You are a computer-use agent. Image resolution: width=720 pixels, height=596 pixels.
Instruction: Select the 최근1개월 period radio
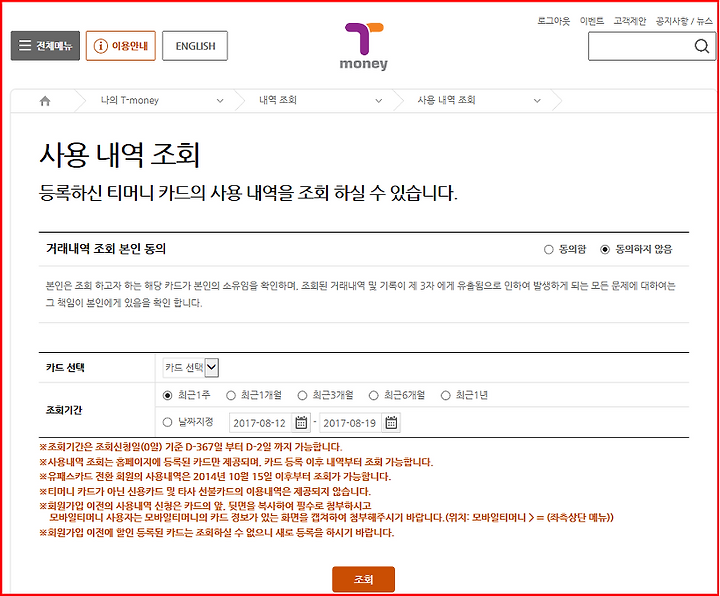click(x=231, y=395)
